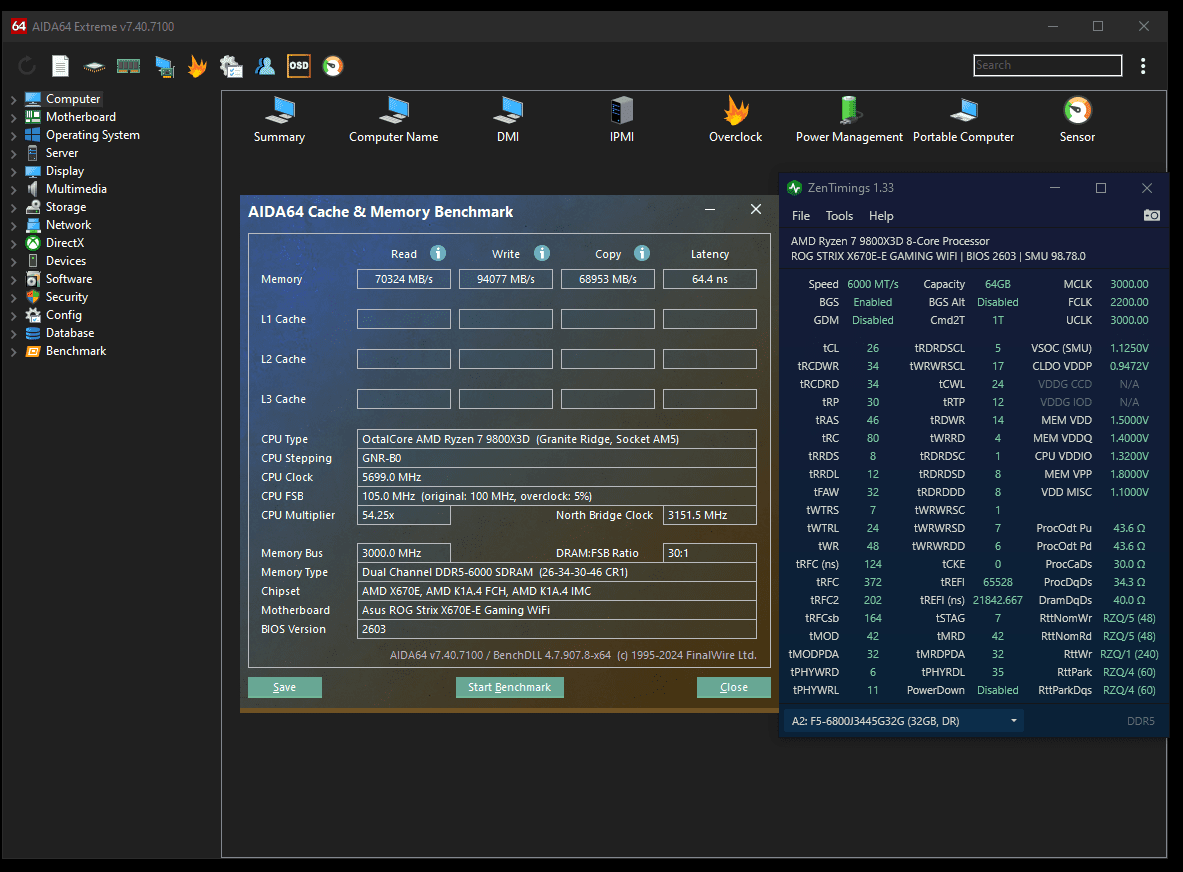Open the OSD panel toolbar icon
1183x872 pixels.
pos(298,66)
